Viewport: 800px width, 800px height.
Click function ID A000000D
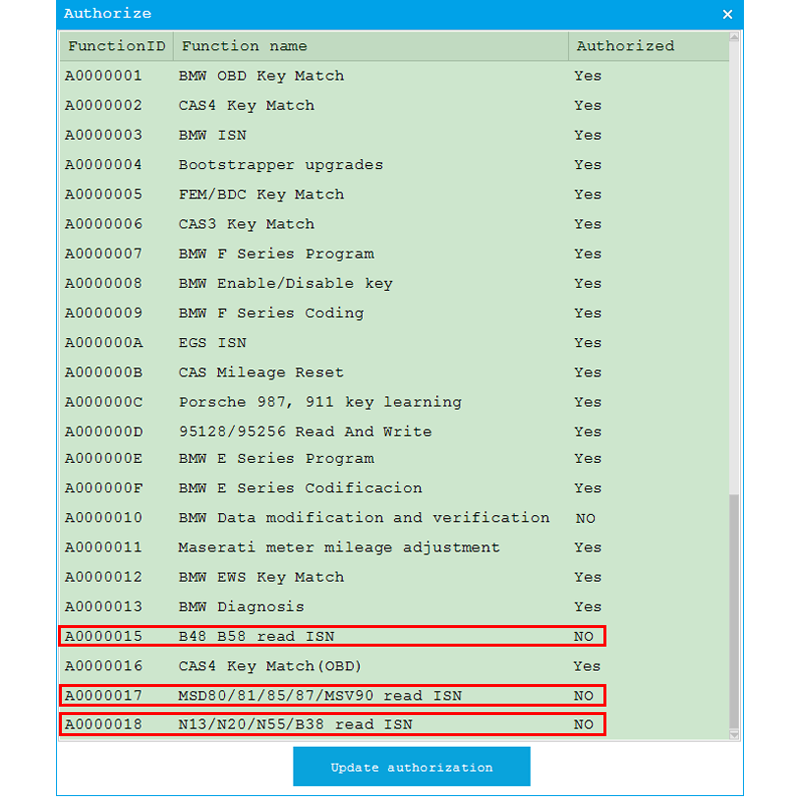104,432
